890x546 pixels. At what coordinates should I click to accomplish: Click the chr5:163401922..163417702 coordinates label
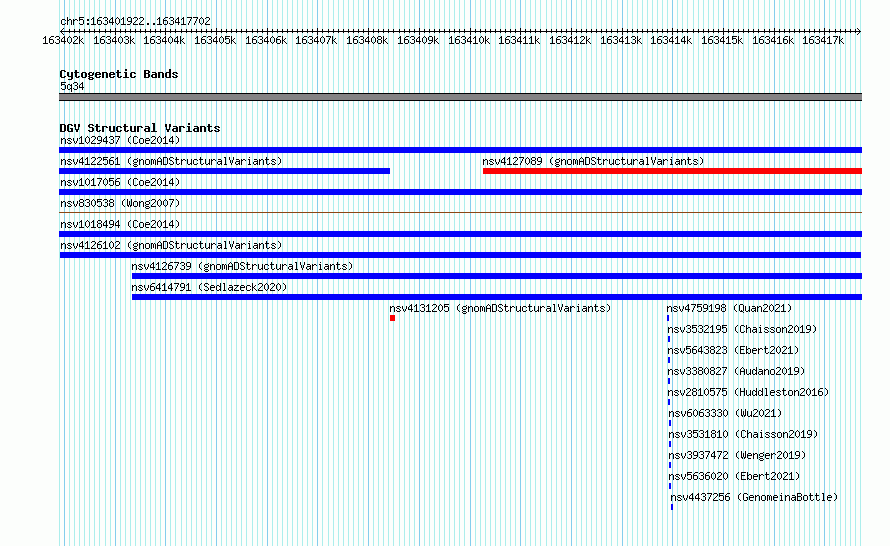[x=135, y=21]
